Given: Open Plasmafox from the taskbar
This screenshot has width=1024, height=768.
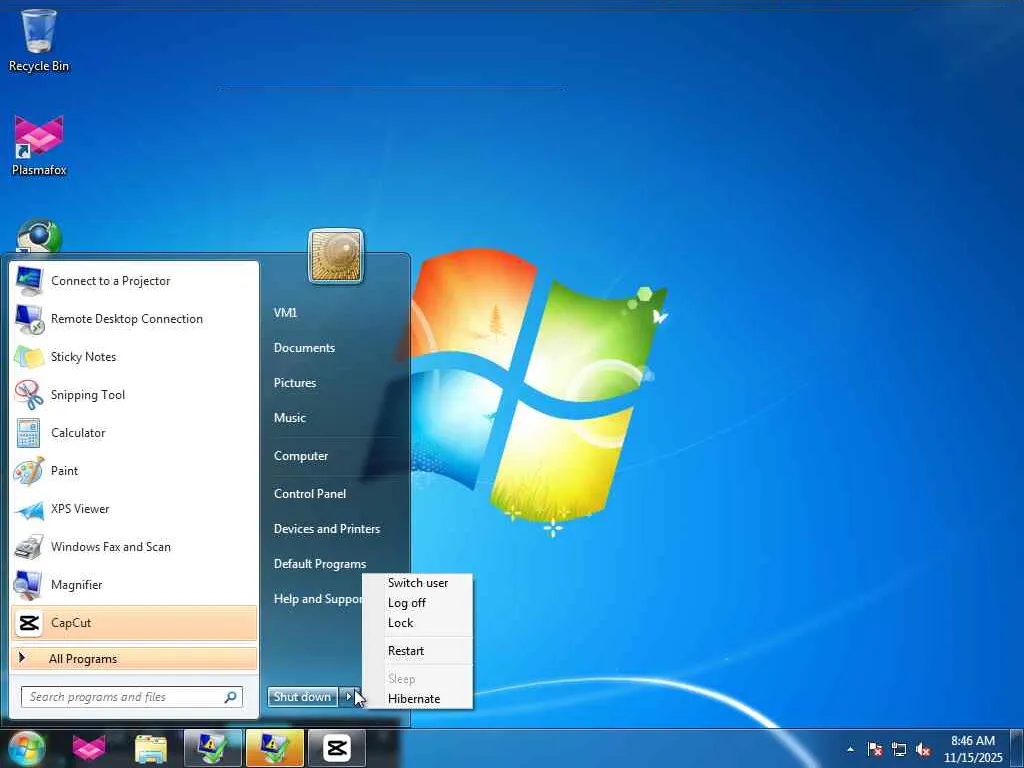Looking at the screenshot, I should pyautogui.click(x=89, y=748).
